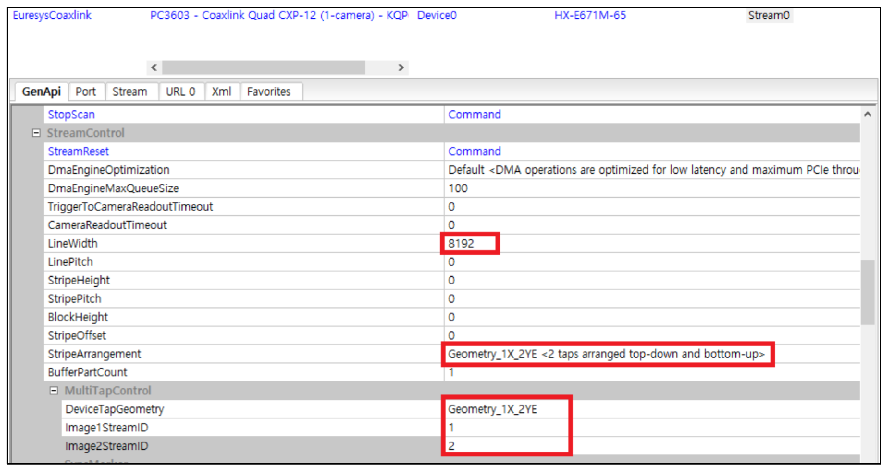Open the URL 0 tab
Image resolution: width=887 pixels, height=472 pixels.
(x=180, y=92)
